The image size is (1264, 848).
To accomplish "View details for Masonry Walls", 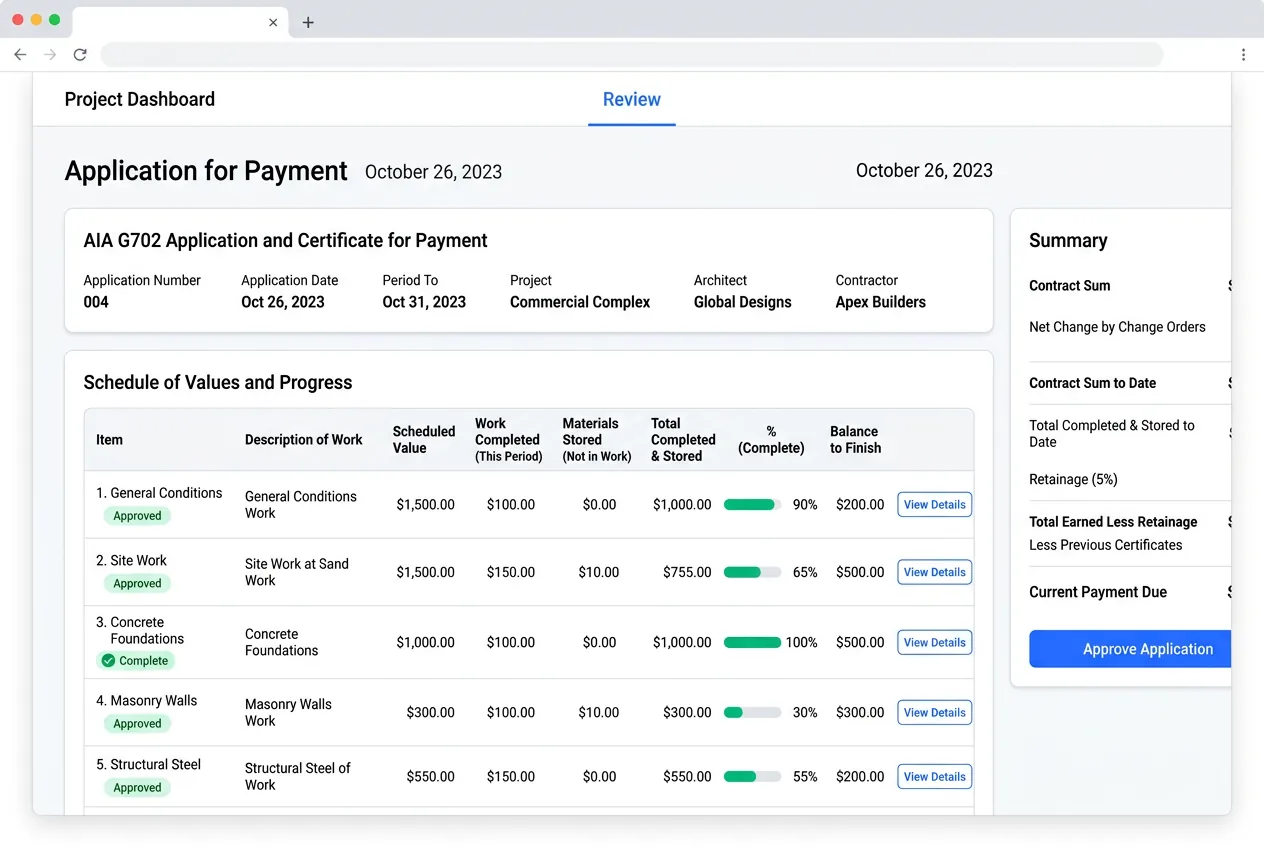I will (x=934, y=712).
